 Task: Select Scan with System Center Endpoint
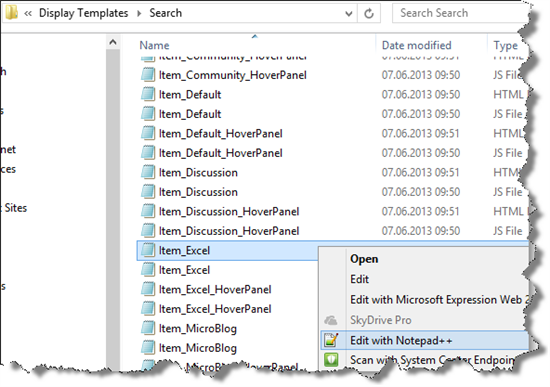[x=433, y=360]
